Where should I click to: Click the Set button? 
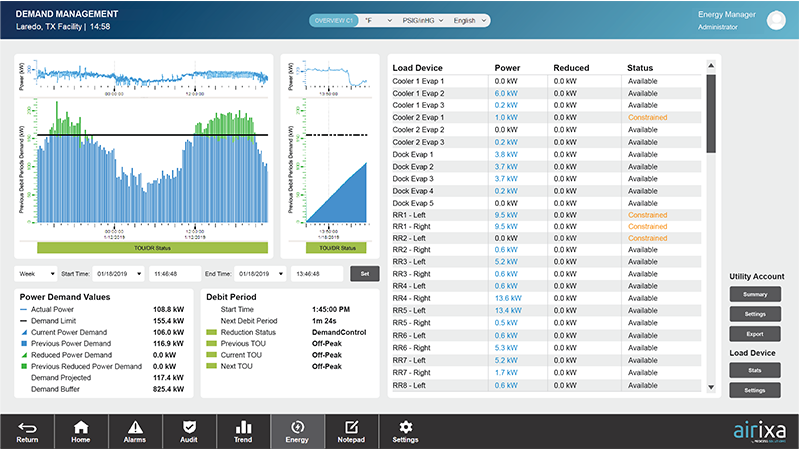point(364,273)
